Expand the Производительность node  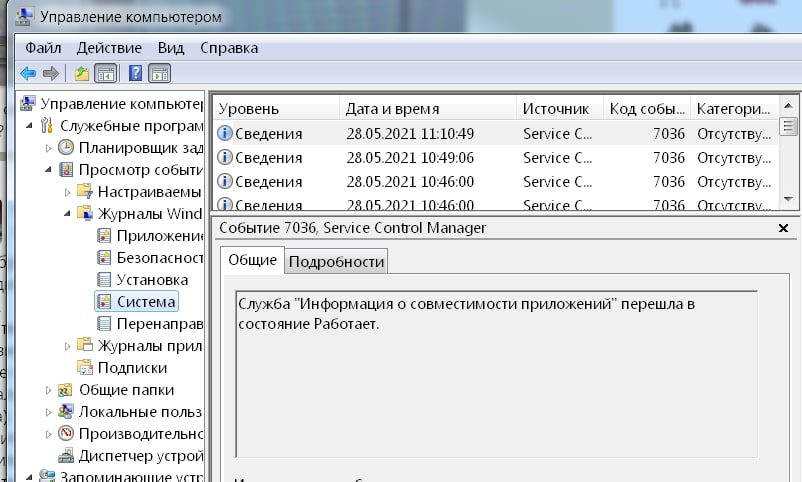pyautogui.click(x=49, y=434)
